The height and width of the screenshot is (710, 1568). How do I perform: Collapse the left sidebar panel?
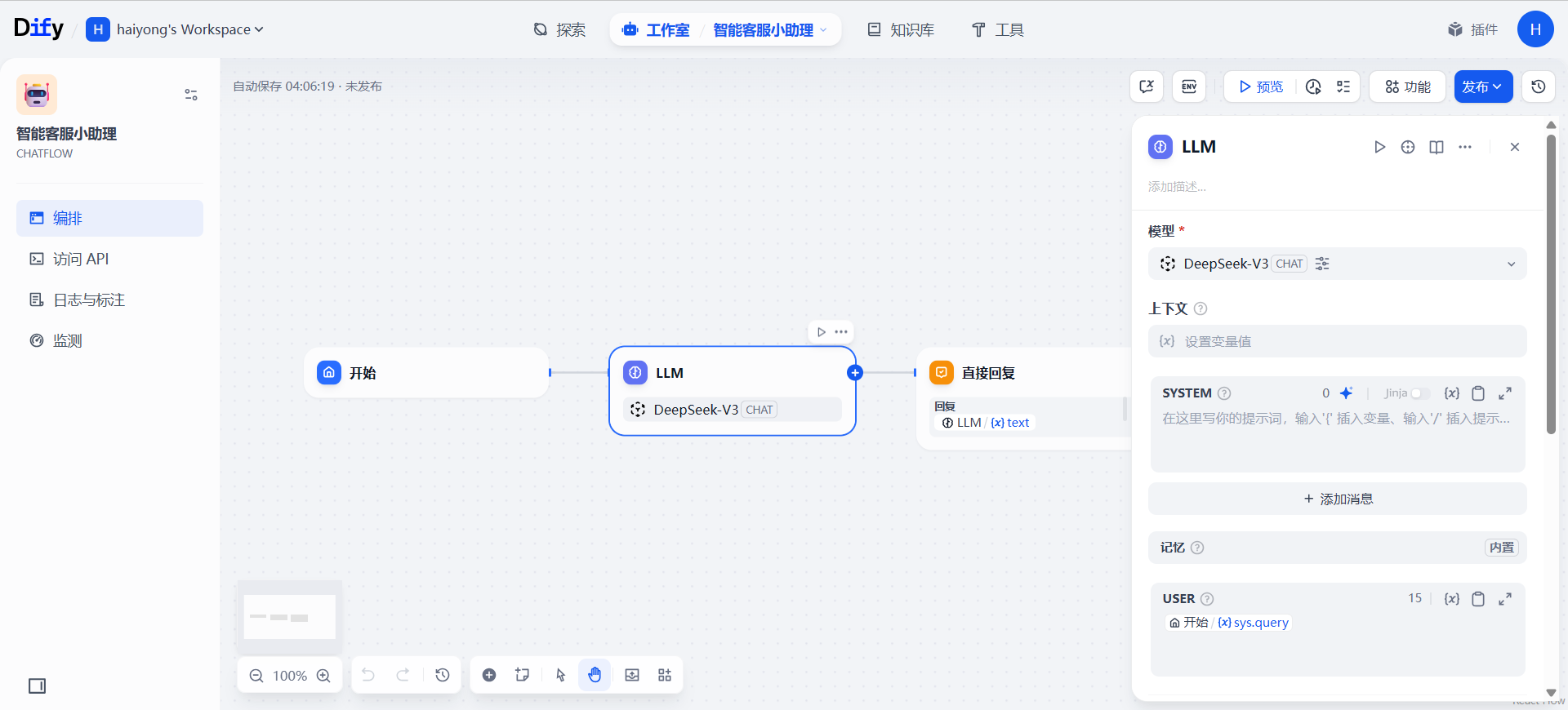pyautogui.click(x=38, y=686)
